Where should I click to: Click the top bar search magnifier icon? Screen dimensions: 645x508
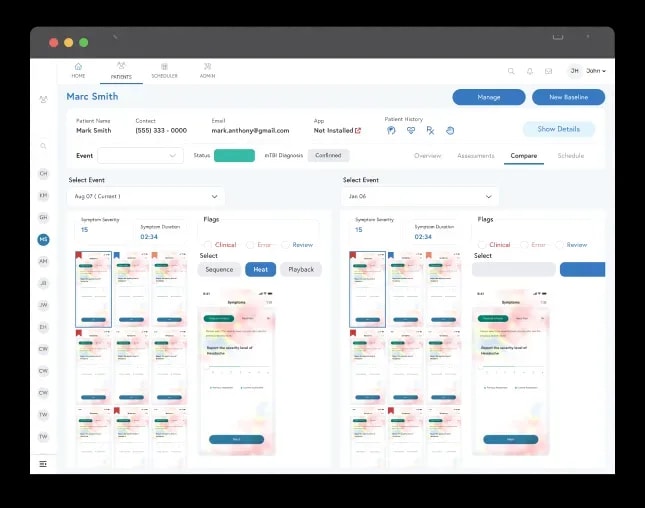point(511,71)
